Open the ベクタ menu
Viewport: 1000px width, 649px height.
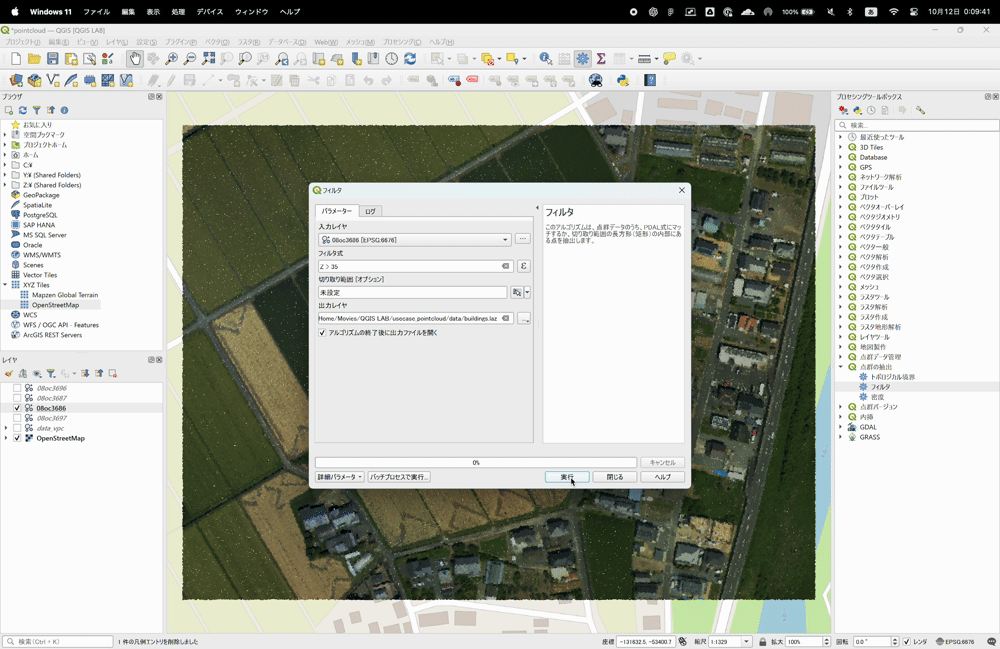click(217, 42)
